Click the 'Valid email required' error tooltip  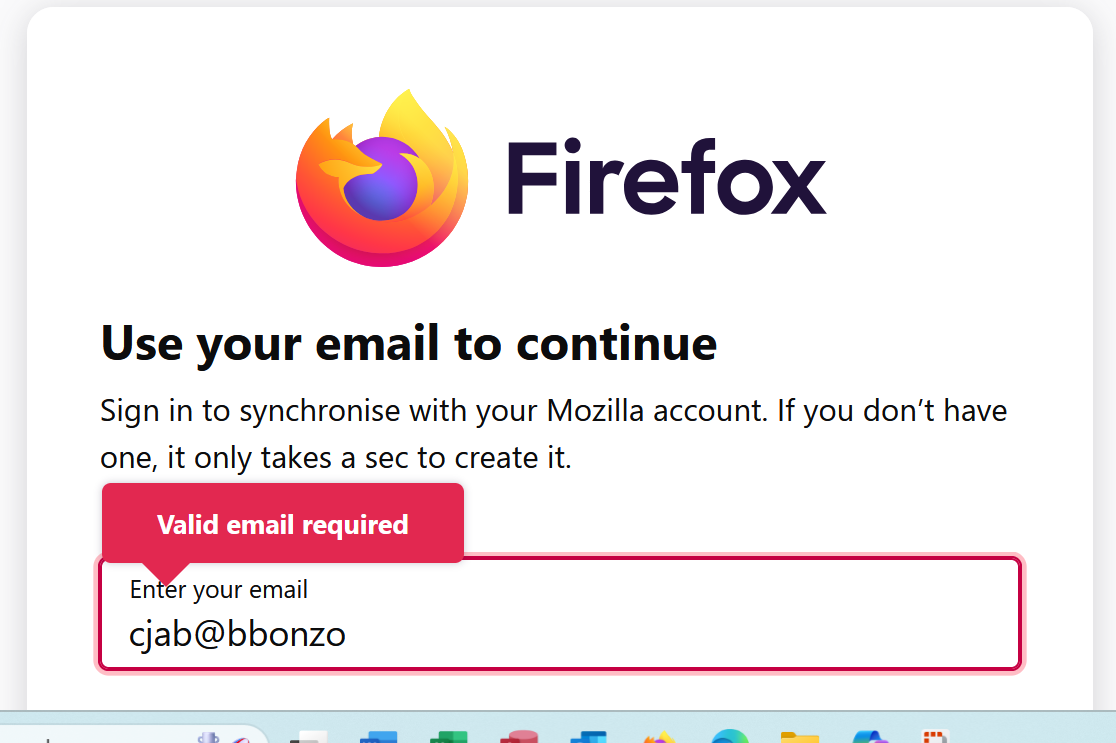coord(283,524)
